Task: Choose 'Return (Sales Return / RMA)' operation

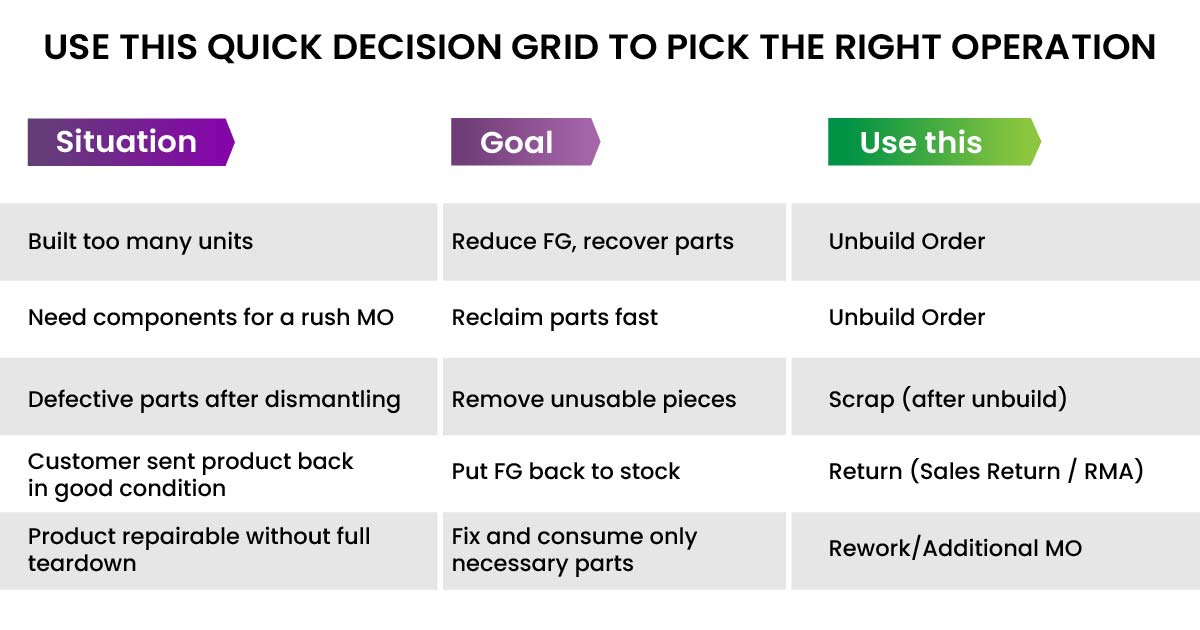Action: pyautogui.click(x=985, y=471)
